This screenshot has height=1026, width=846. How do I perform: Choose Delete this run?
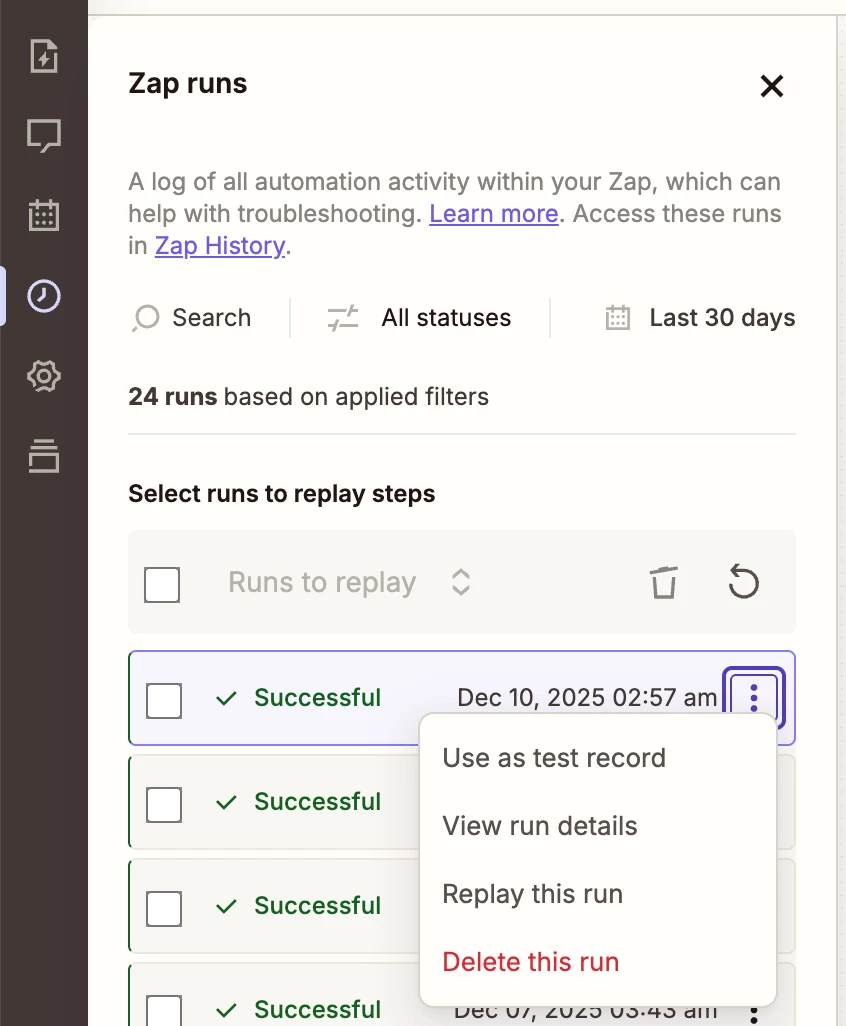click(x=531, y=962)
